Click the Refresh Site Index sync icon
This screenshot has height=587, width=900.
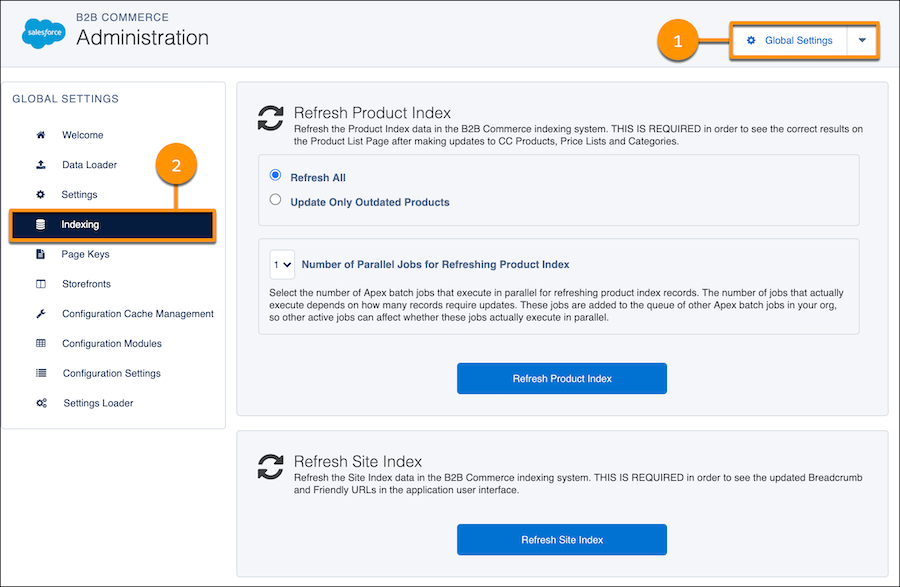click(270, 467)
